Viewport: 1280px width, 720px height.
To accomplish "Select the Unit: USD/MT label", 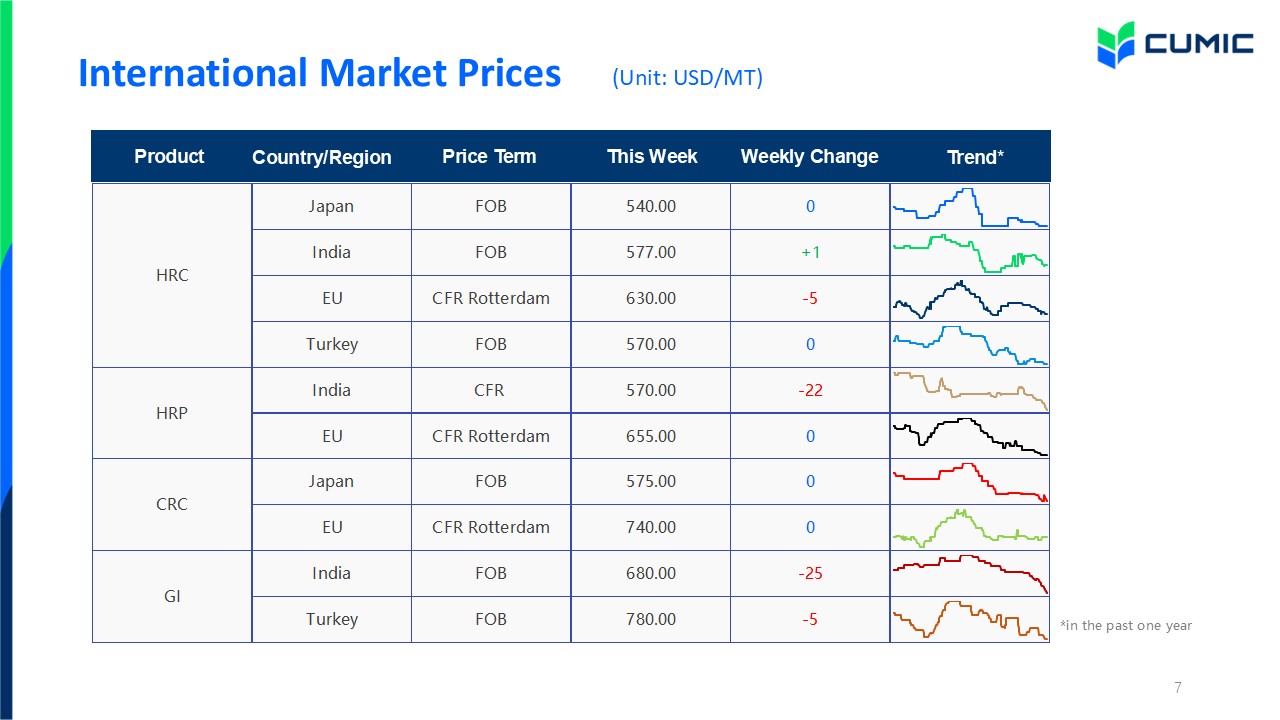I will (688, 78).
